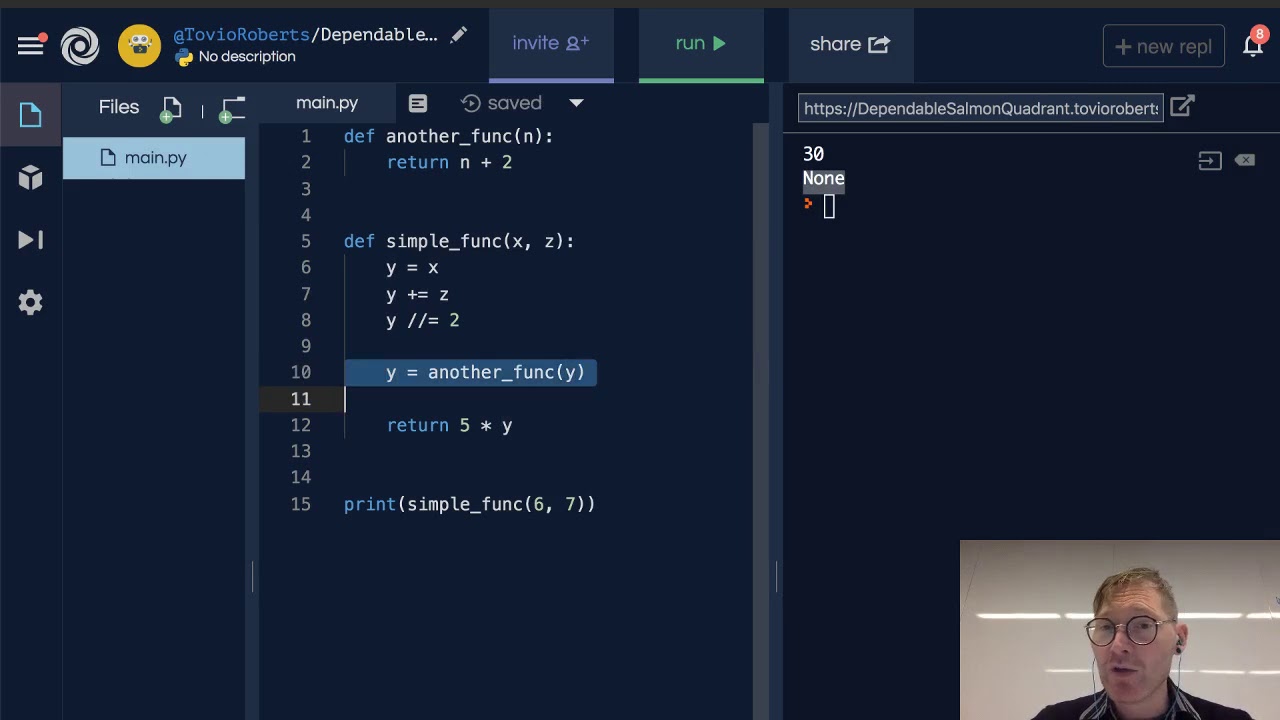Image resolution: width=1280 pixels, height=720 pixels.
Task: Click the share button
Action: (850, 44)
